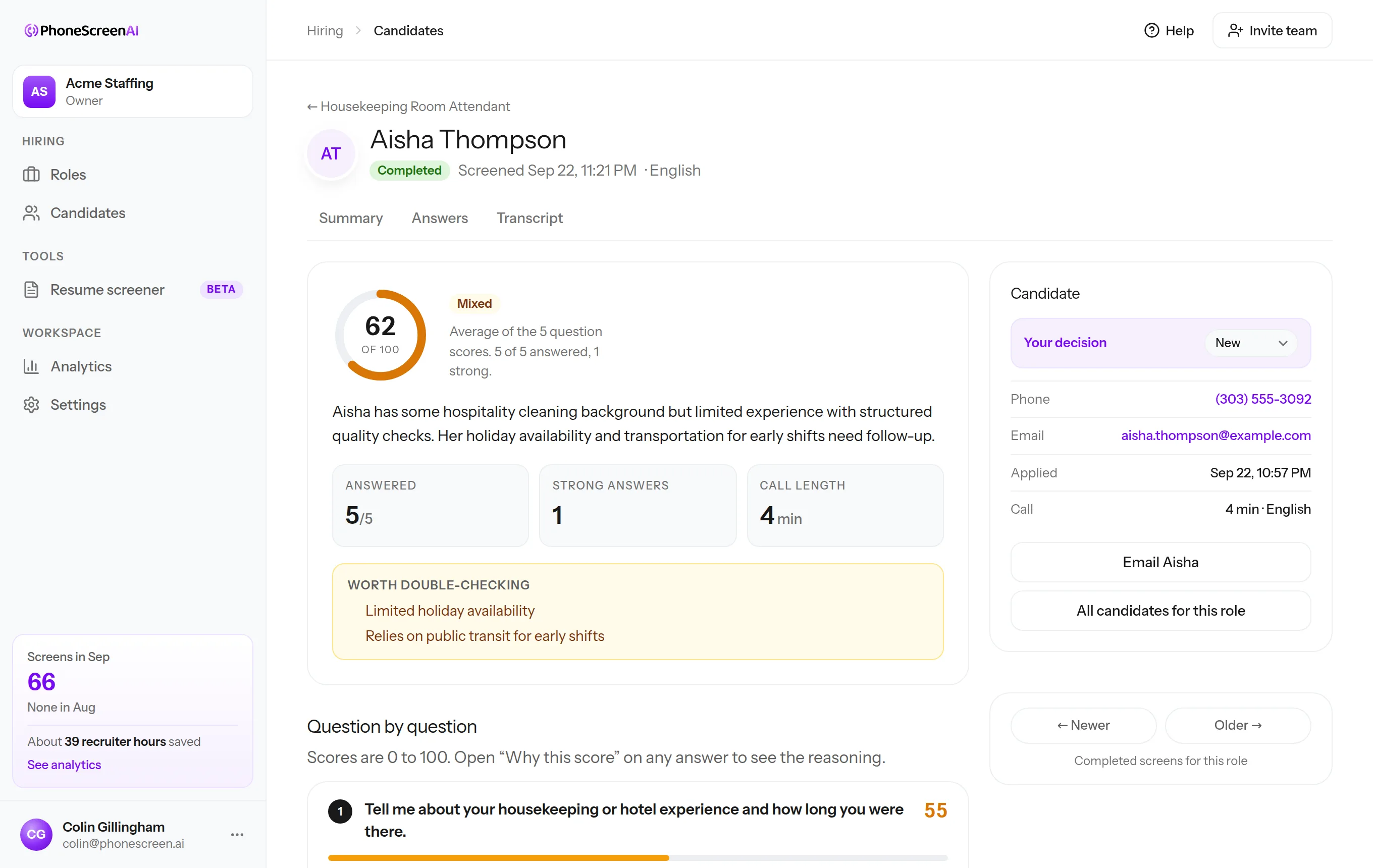
Task: Open Settings via gear icon
Action: 31,405
